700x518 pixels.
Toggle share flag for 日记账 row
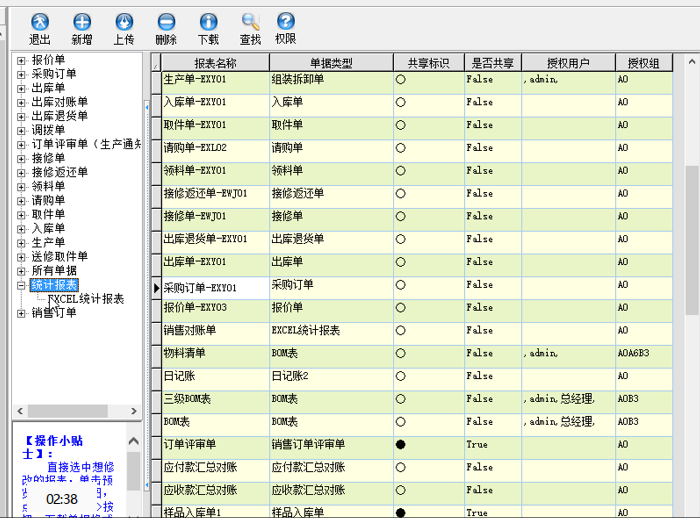(400, 376)
